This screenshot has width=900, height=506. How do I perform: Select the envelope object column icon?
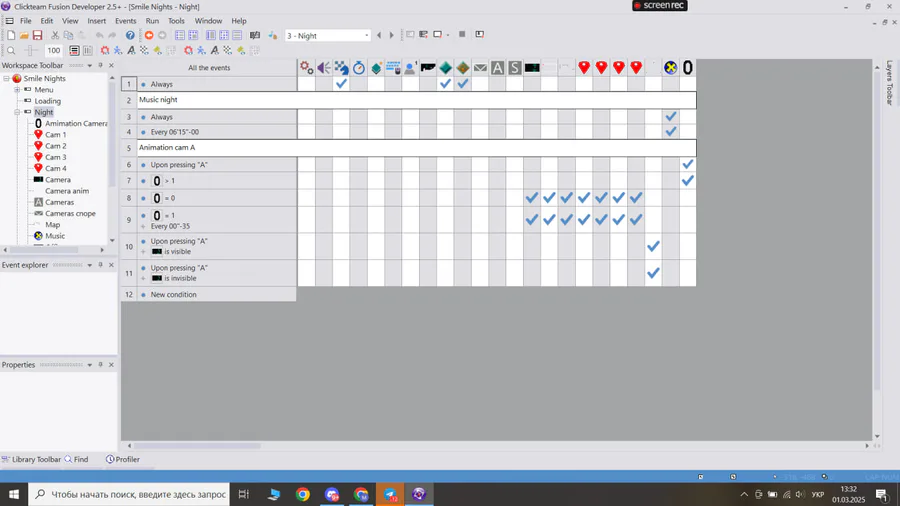tap(480, 68)
